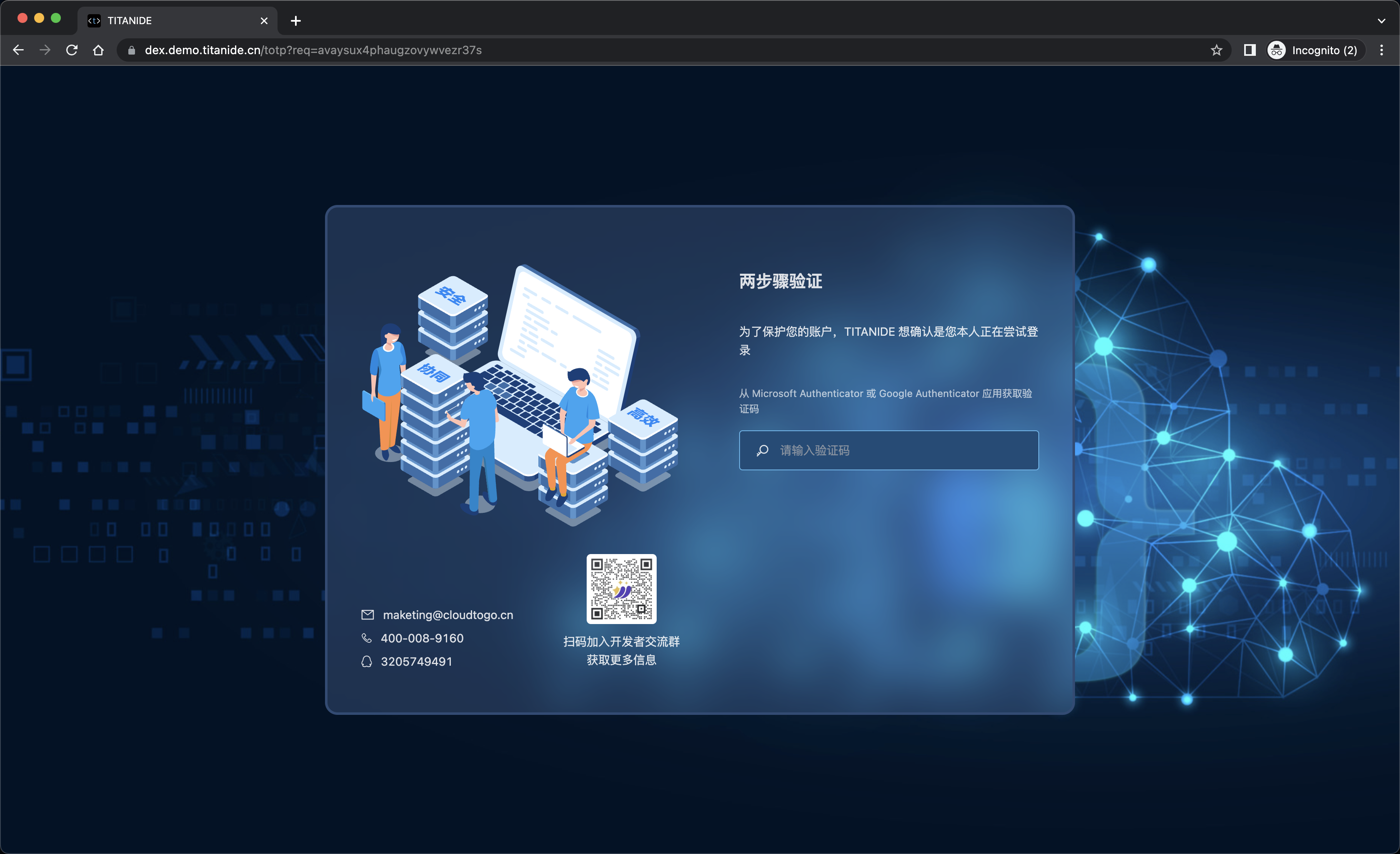The width and height of the screenshot is (1400, 854).
Task: Expand the tab search chevron
Action: coord(1381,20)
